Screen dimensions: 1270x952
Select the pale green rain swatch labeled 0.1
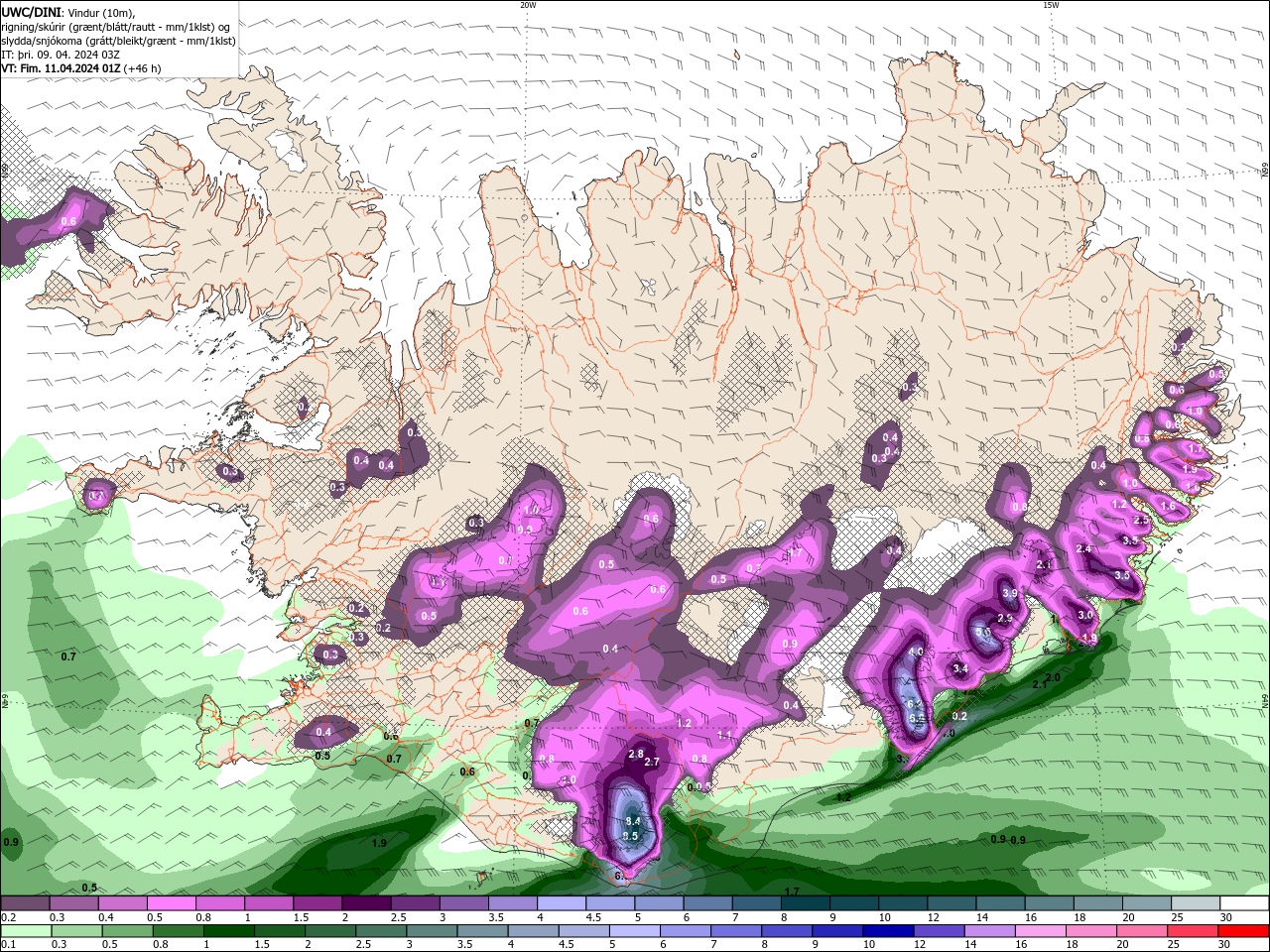point(25,931)
